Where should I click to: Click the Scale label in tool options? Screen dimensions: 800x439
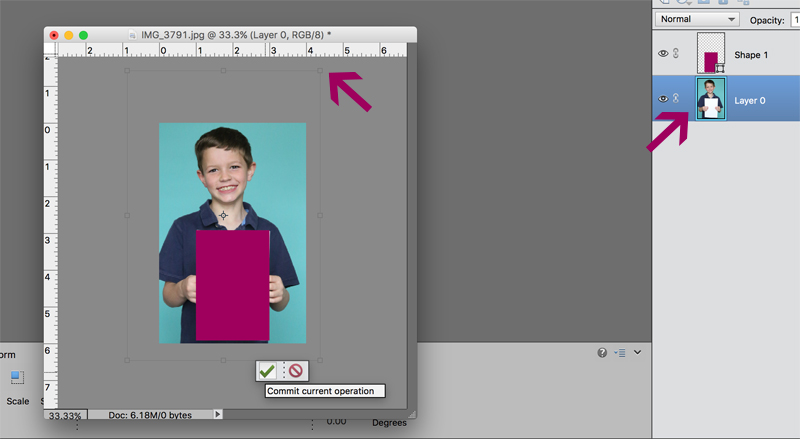click(17, 401)
